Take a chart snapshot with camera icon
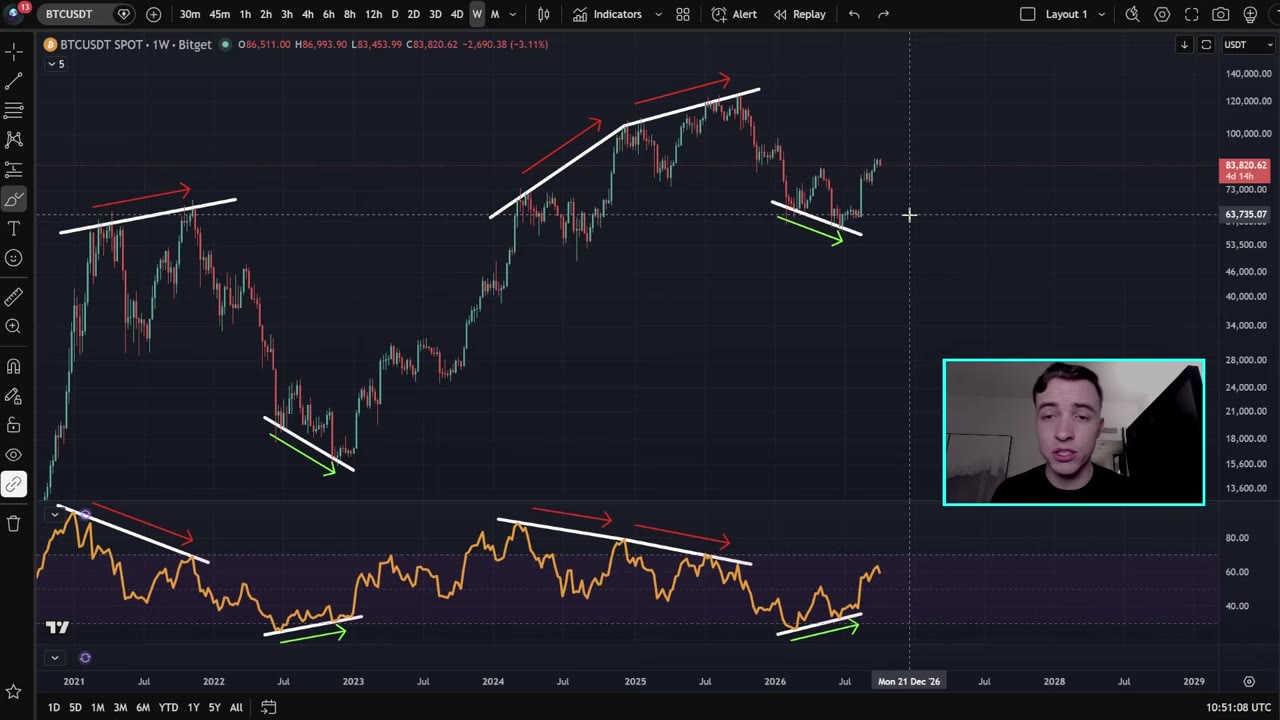The height and width of the screenshot is (720, 1280). (x=1221, y=14)
